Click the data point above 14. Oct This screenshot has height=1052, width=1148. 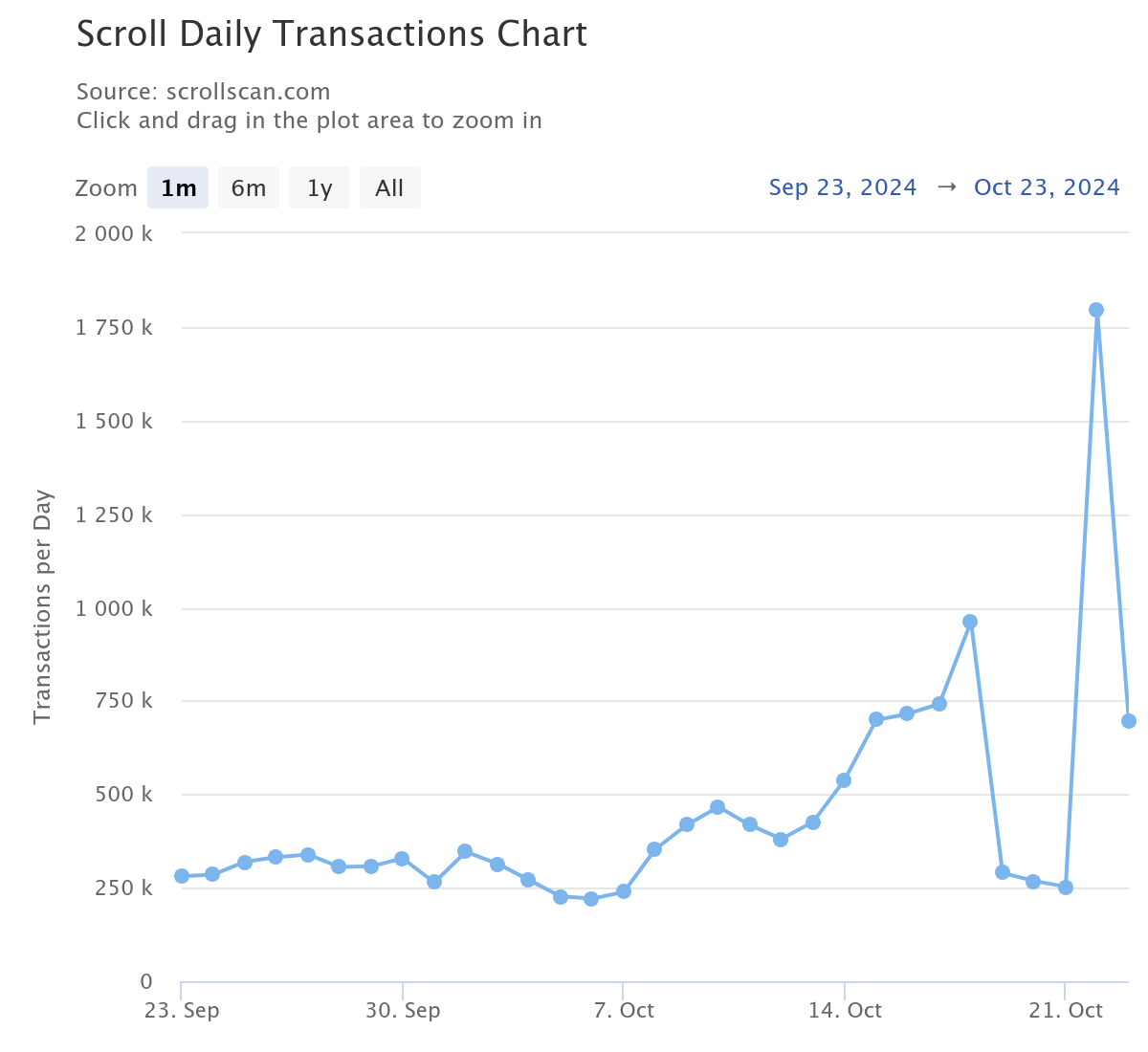[843, 779]
